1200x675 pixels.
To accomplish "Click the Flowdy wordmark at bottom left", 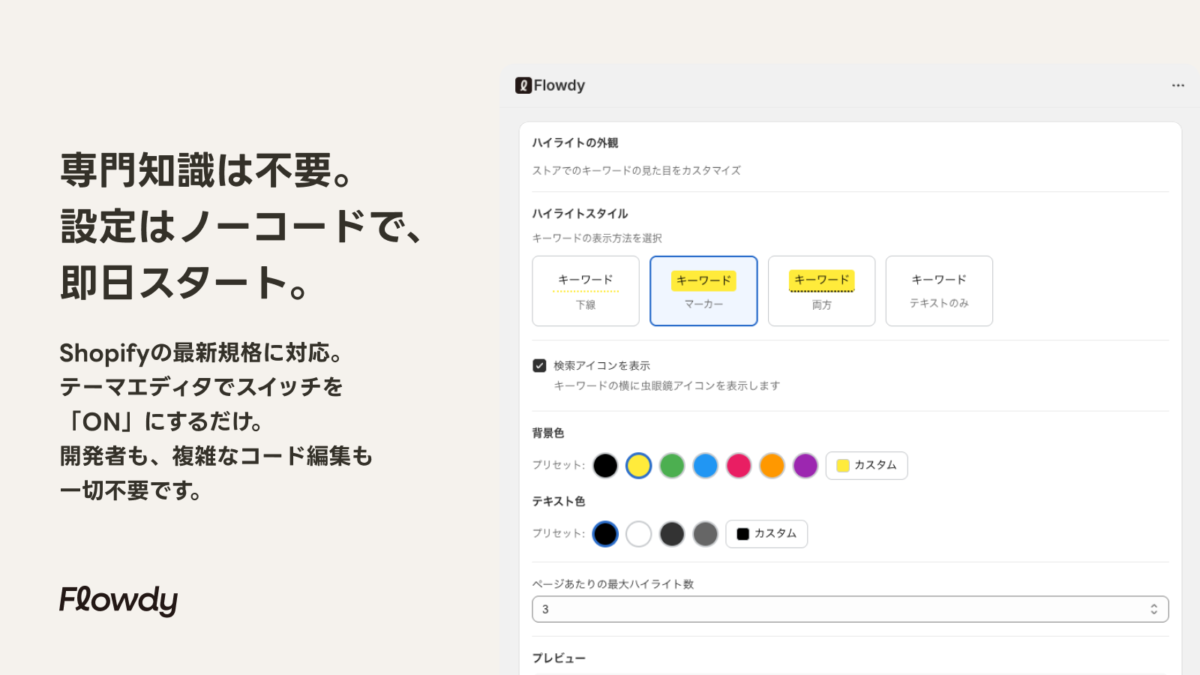I will 118,600.
